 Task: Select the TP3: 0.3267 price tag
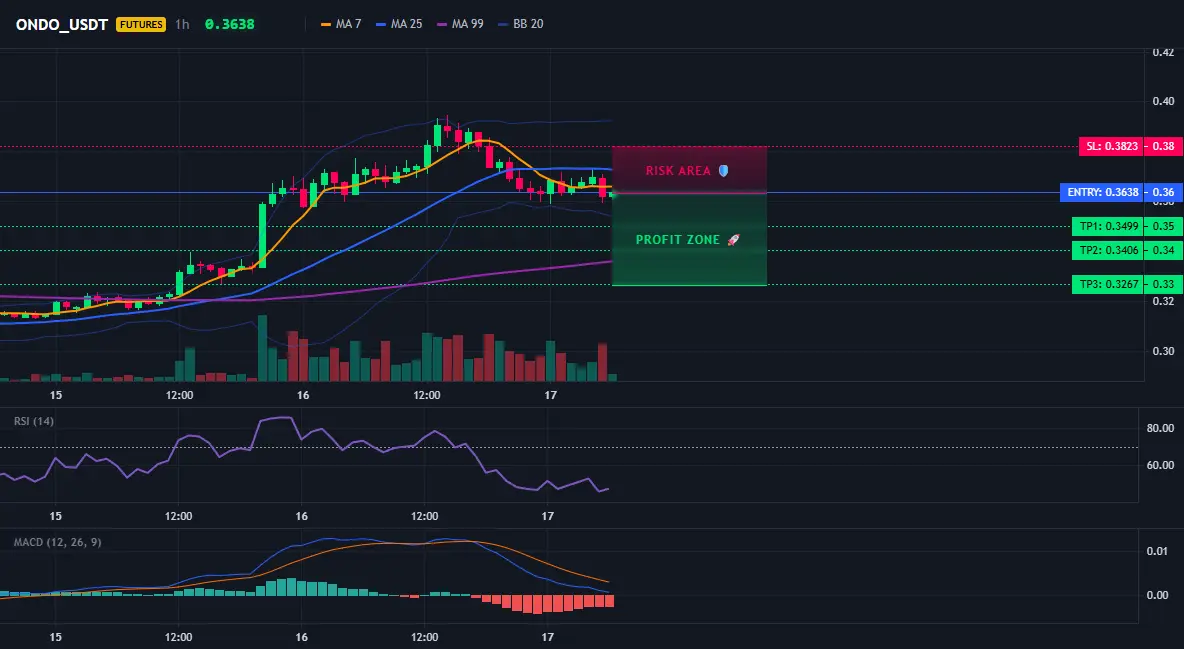tap(1108, 285)
